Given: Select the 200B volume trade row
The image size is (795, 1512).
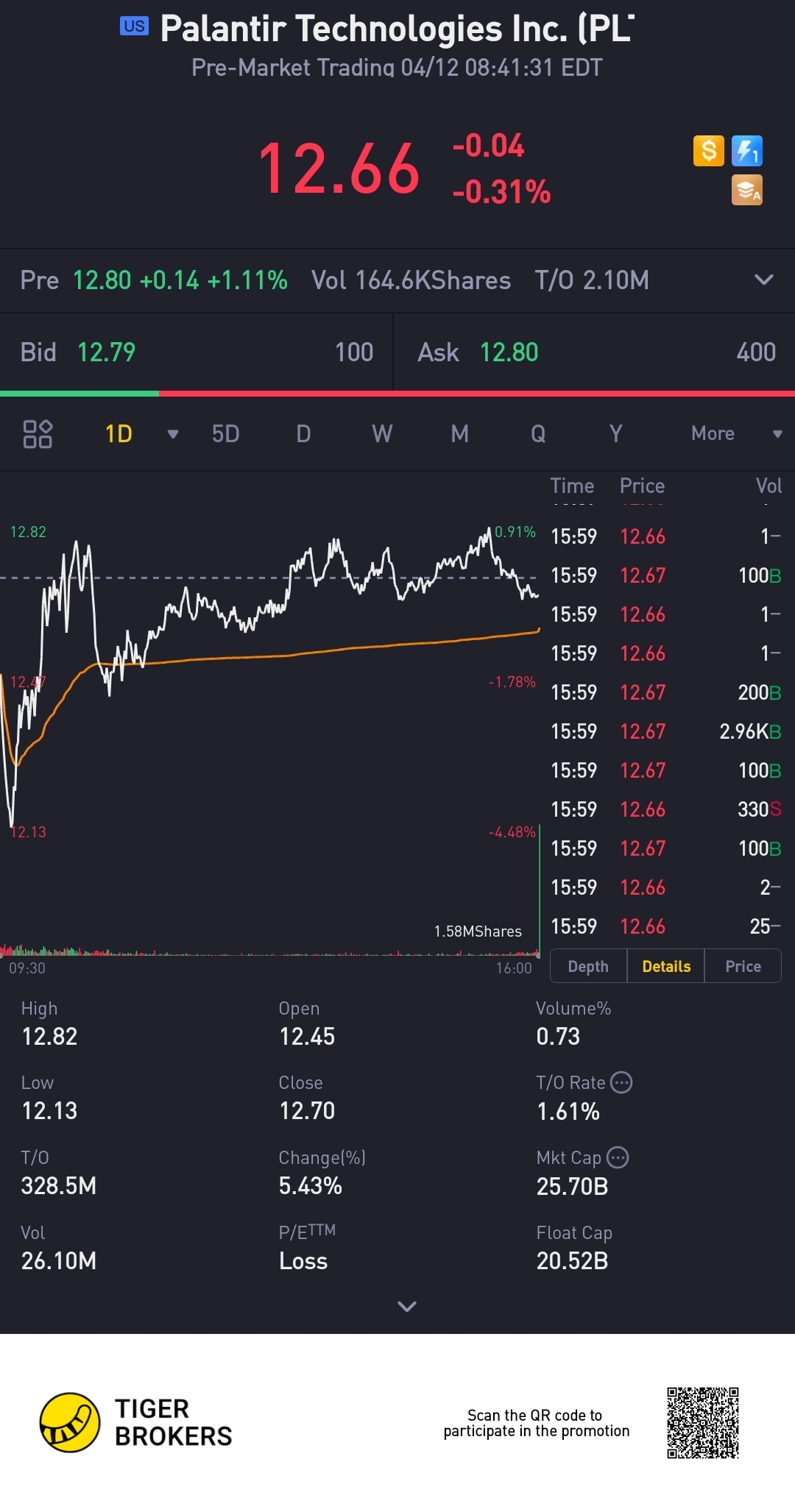Looking at the screenshot, I should 666,692.
